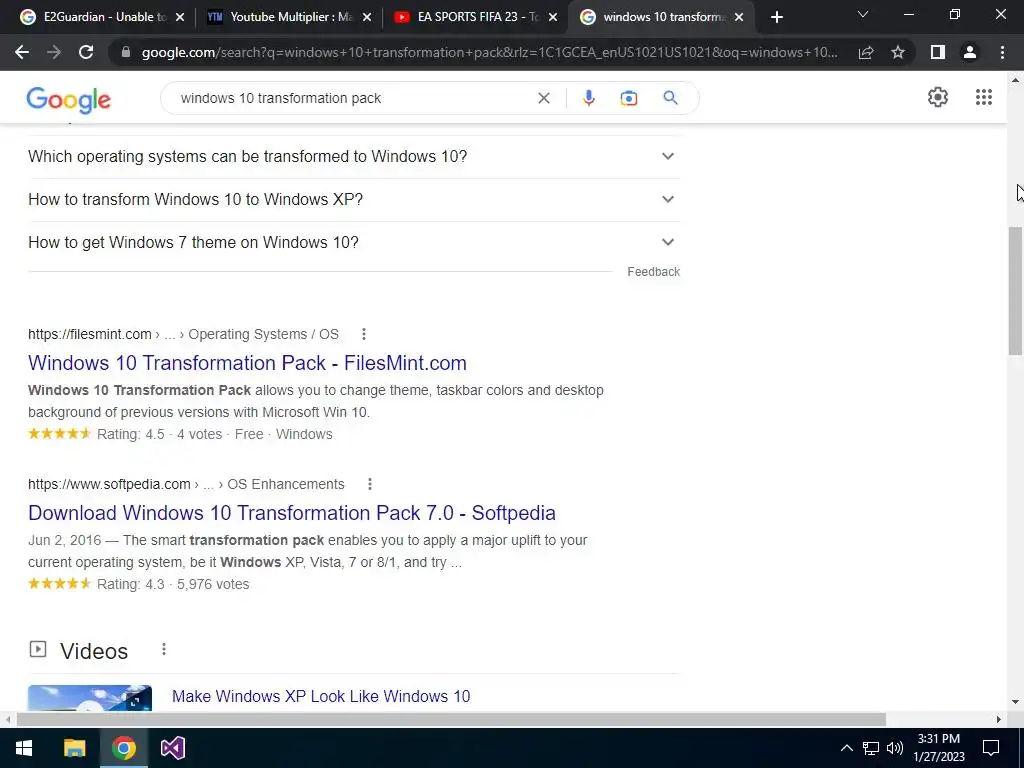
Task: Click the browser forward arrow
Action: click(54, 52)
